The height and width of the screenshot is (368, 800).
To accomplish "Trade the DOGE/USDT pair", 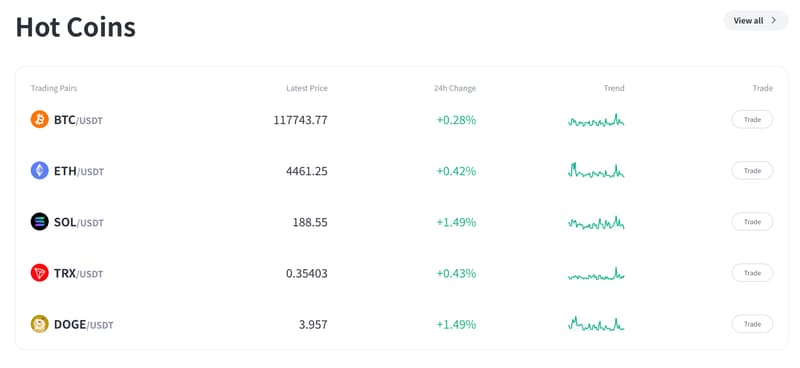I will tap(752, 324).
